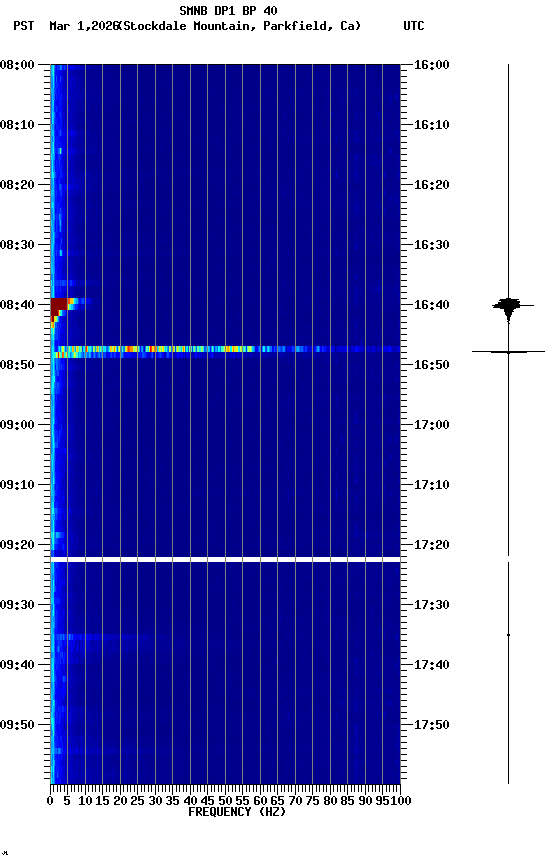Click the '17:00' UTC time label

432,425
